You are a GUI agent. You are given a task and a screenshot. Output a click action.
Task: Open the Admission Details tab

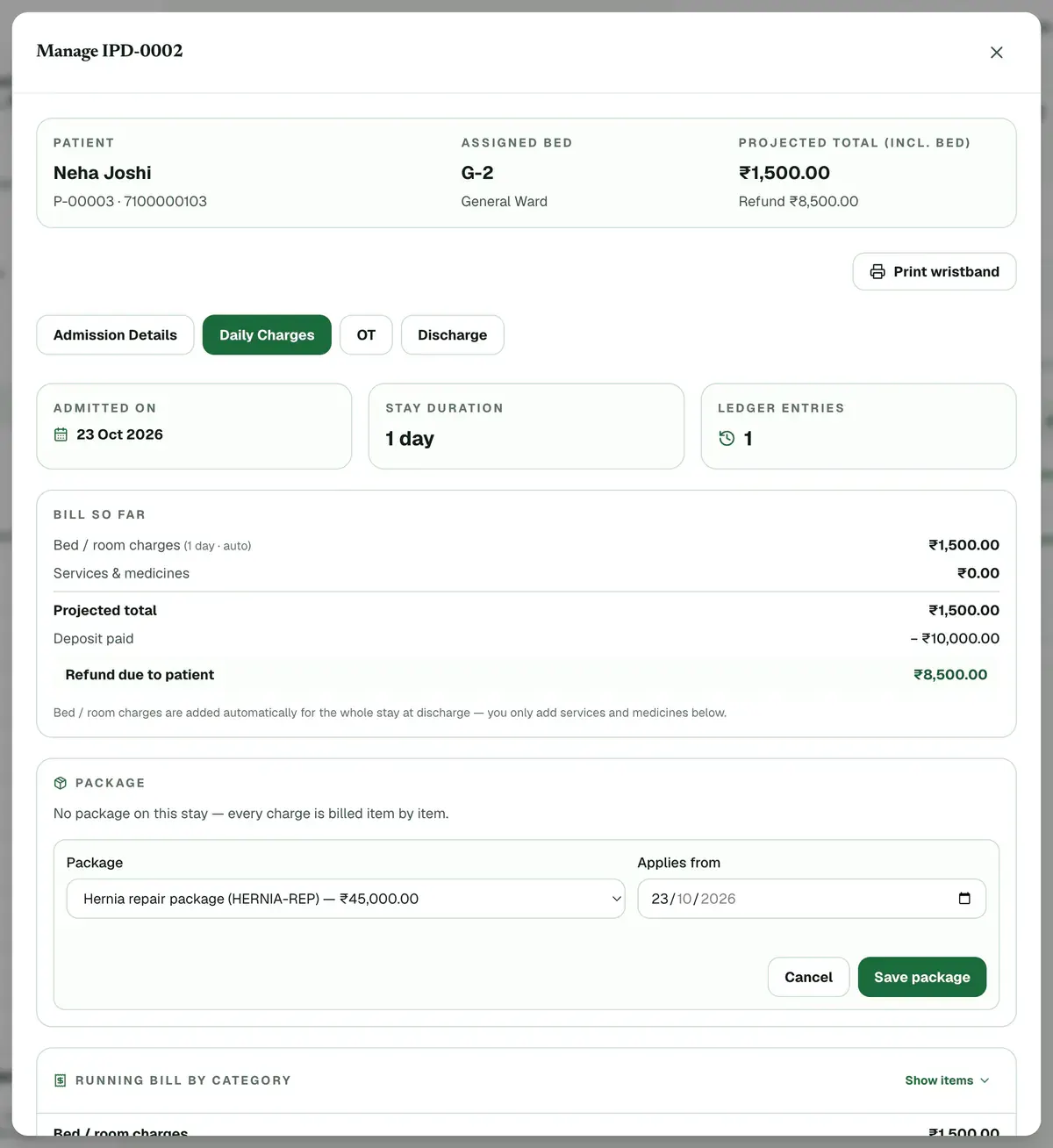click(x=115, y=335)
